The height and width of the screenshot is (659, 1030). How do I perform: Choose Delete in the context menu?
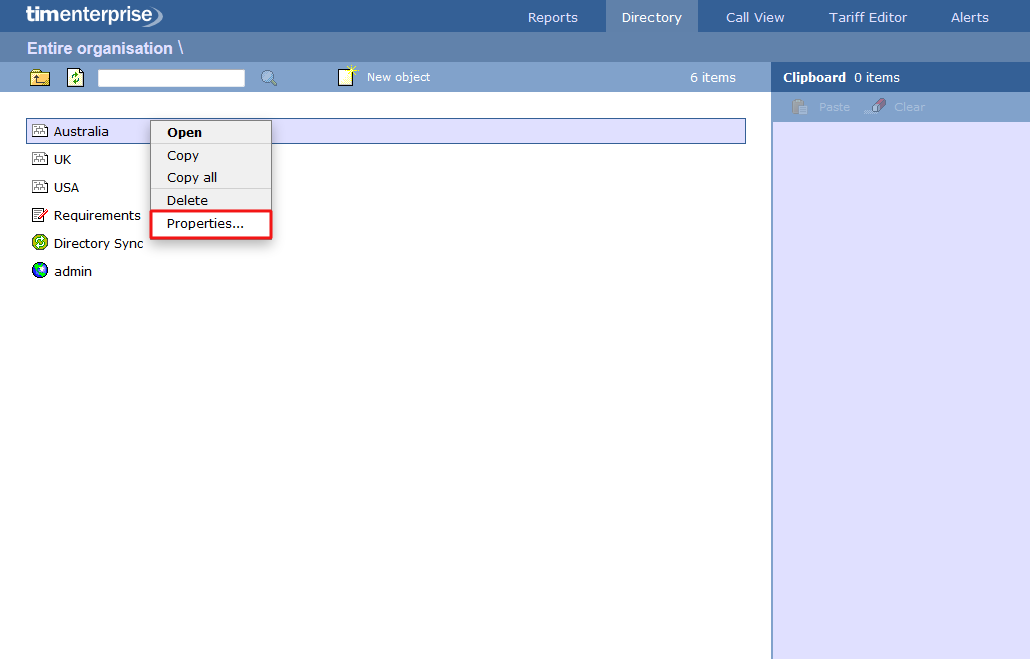[188, 200]
